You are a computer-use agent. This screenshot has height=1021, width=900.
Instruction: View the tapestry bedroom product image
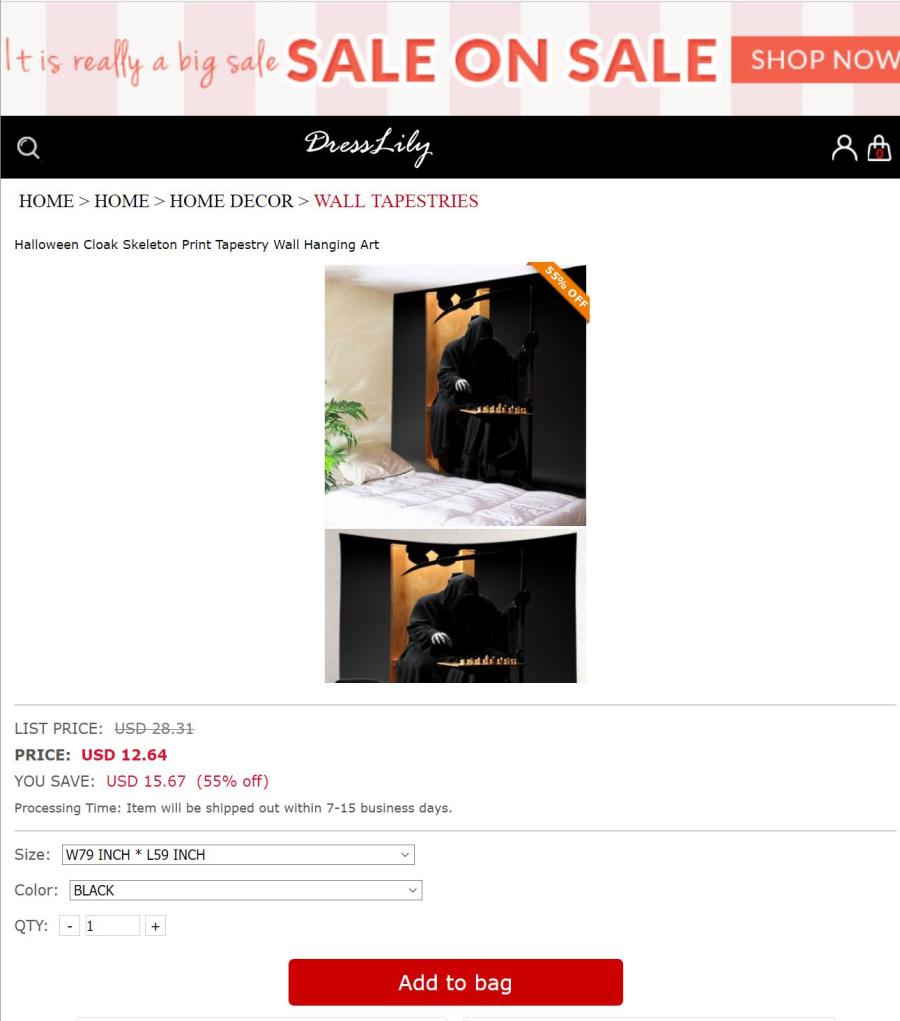[455, 395]
